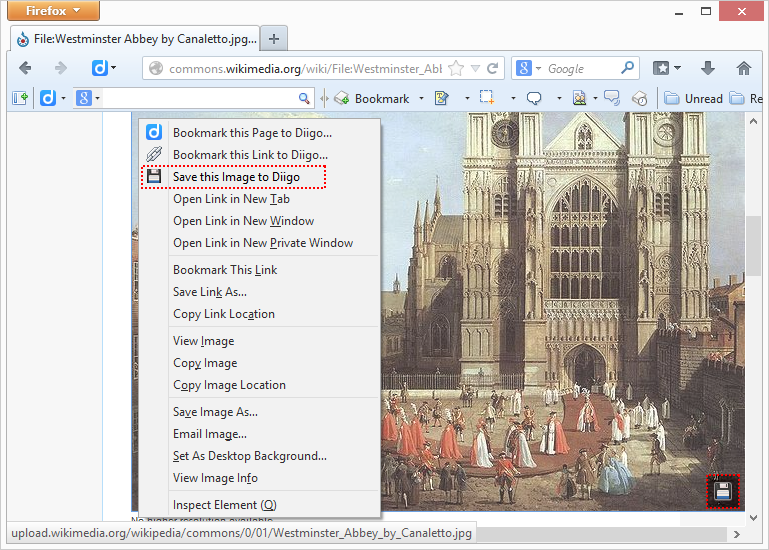Click the URL address field
The image size is (769, 550).
coord(305,69)
